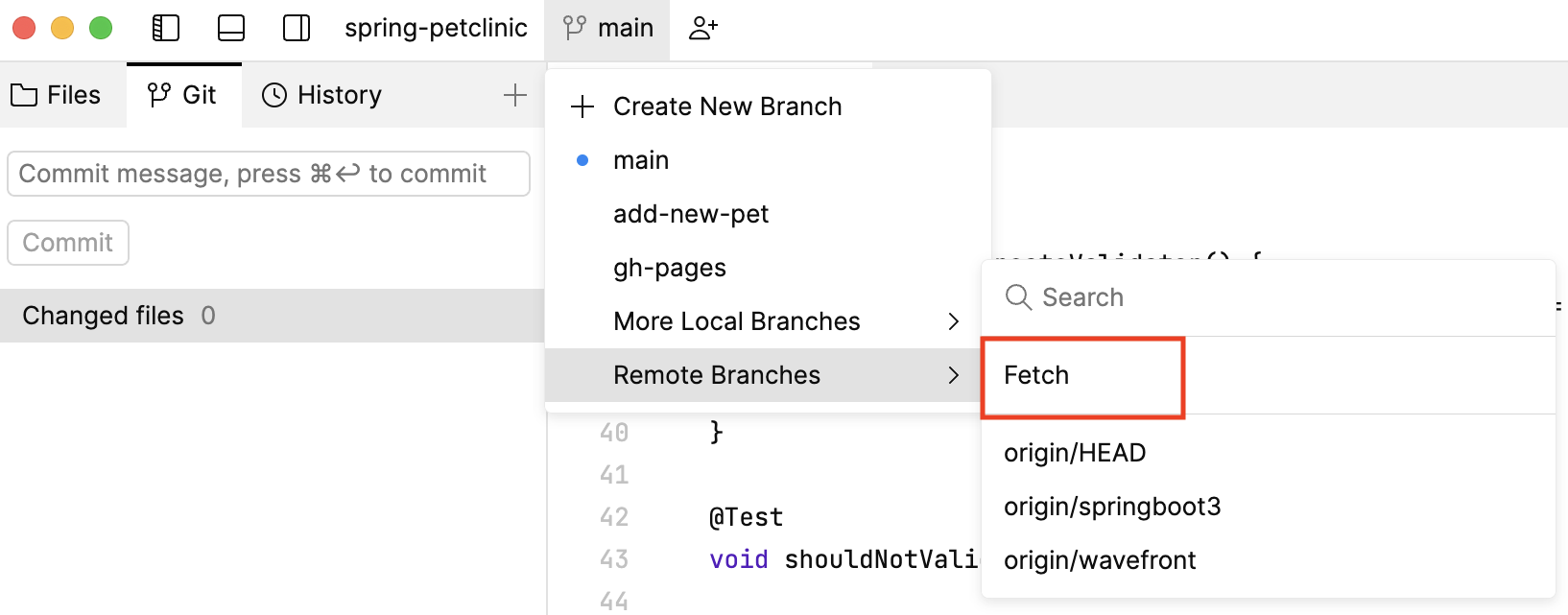Screen dimensions: 1568x615
Task: Click the plus icon to add a panel
Action: click(515, 94)
